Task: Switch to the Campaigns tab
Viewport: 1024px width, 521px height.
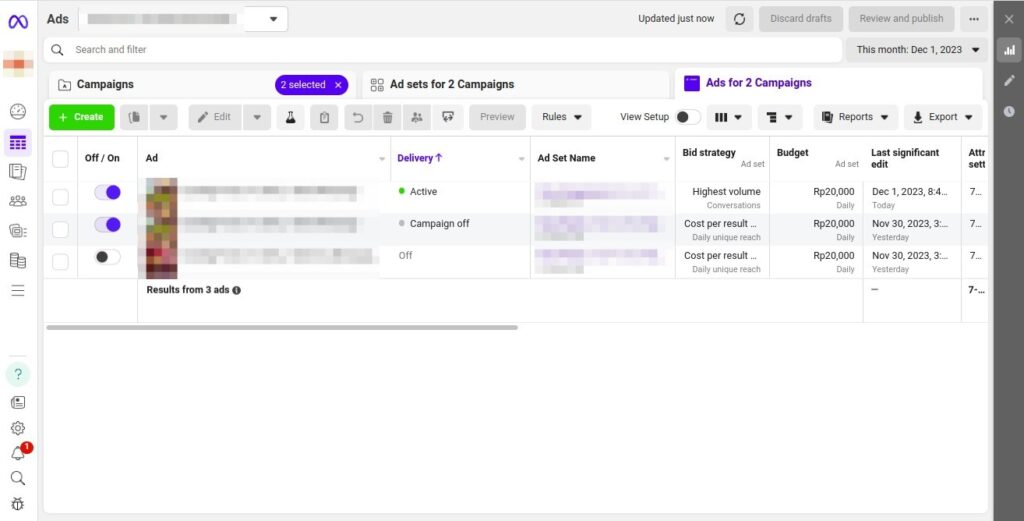Action: point(105,85)
